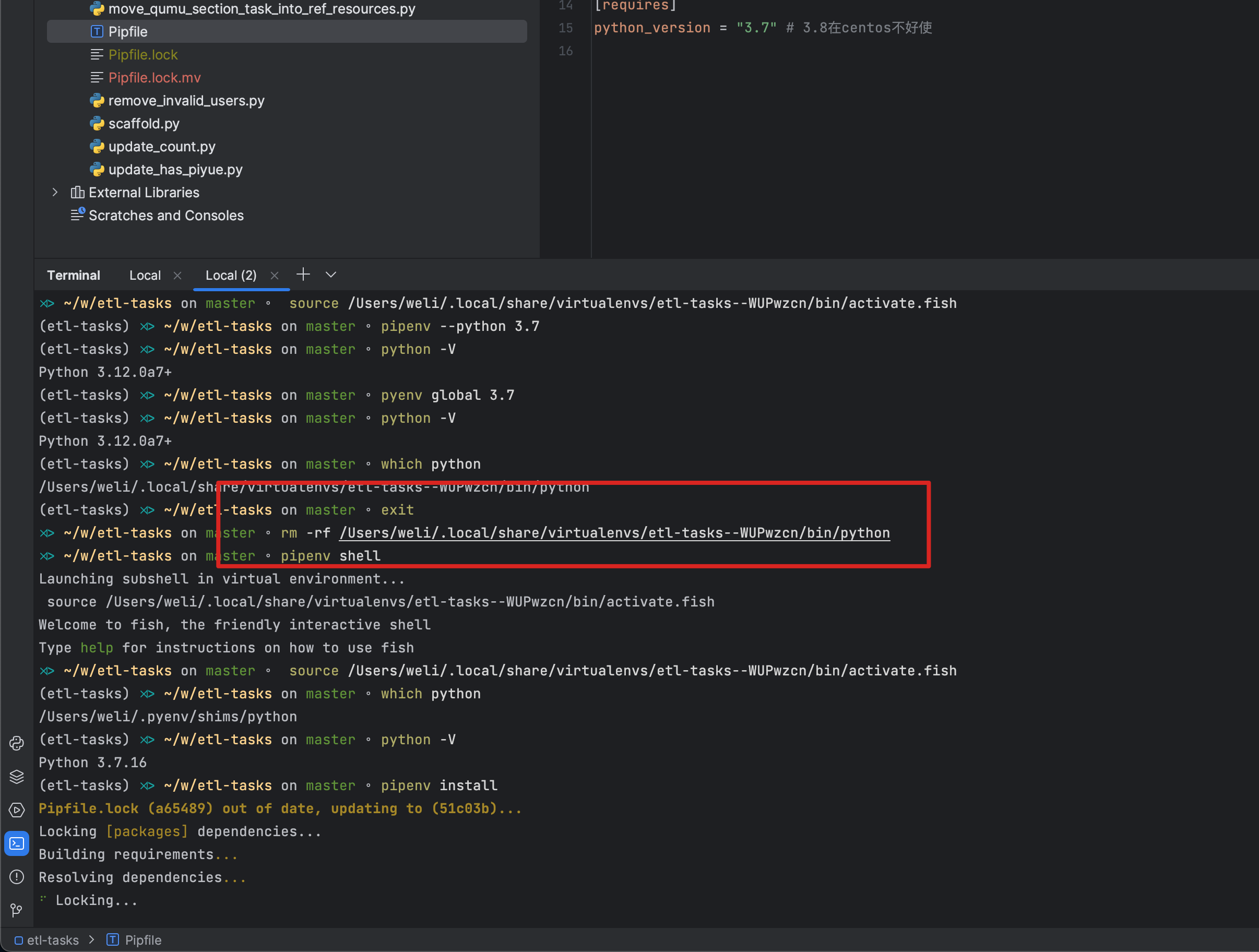The image size is (1259, 952).
Task: Open terminal options dropdown chevron
Action: (x=331, y=275)
